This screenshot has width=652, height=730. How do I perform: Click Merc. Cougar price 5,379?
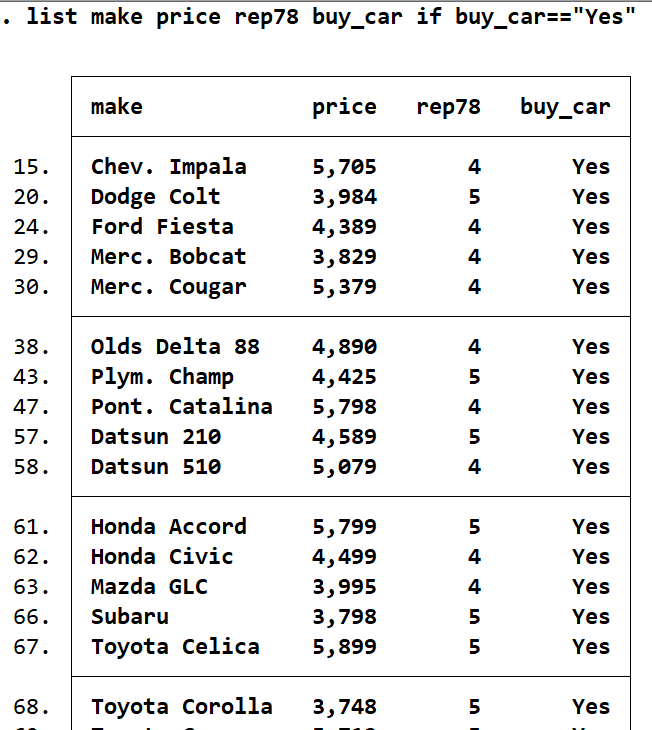344,287
